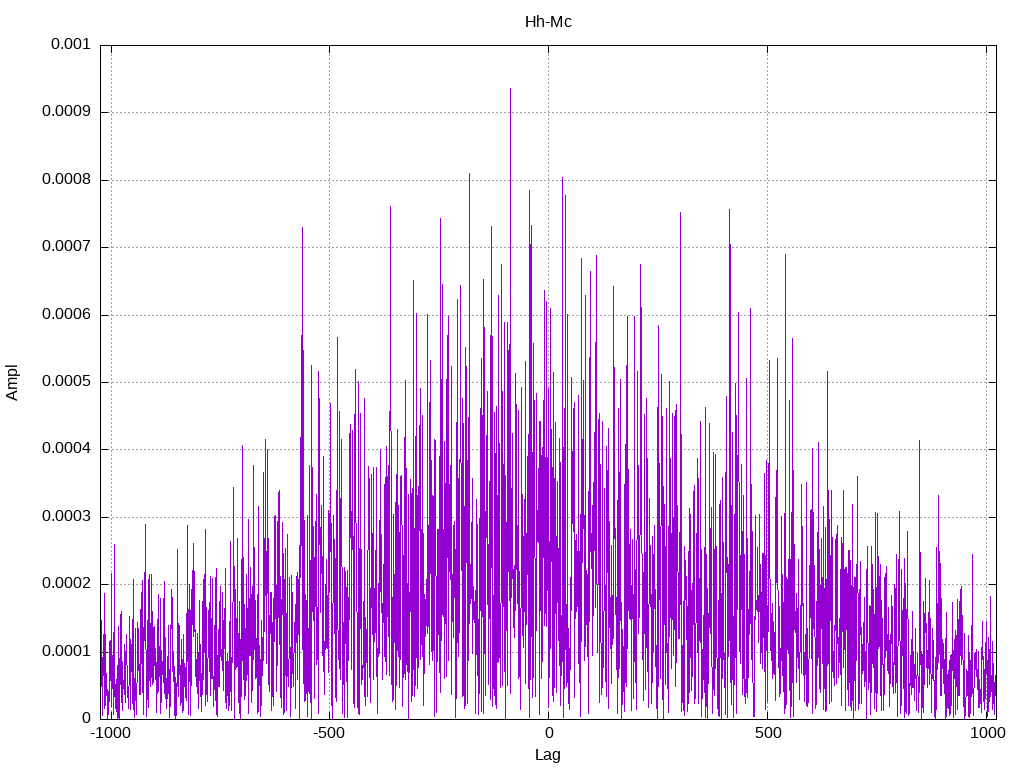Screen dimensions: 1024x768
Task: Click the x-axis tick label -500
Action: (328, 733)
